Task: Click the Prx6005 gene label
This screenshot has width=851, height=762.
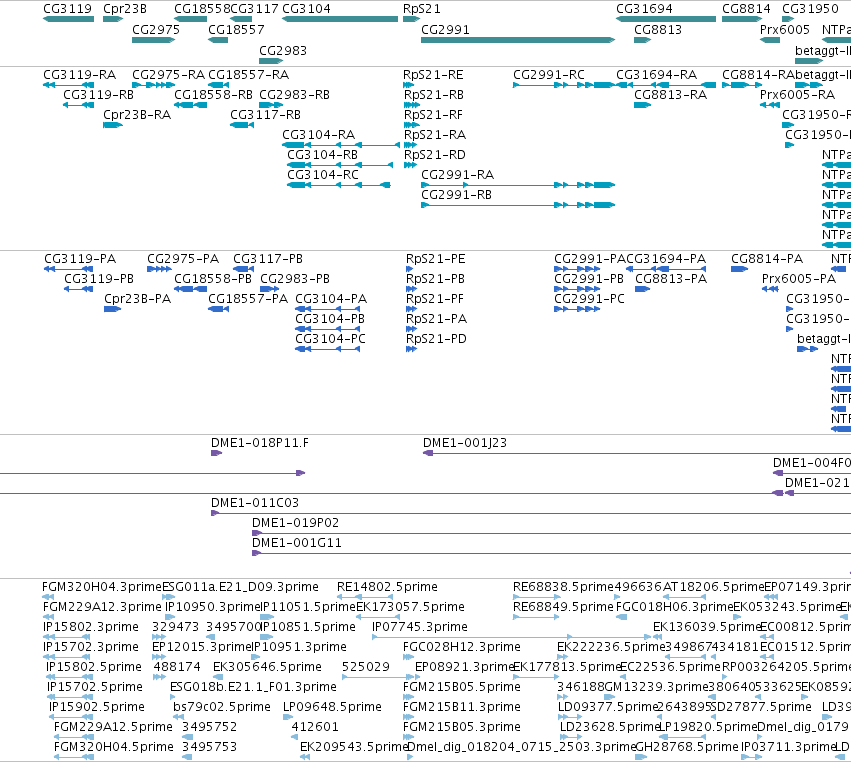Action: point(785,29)
